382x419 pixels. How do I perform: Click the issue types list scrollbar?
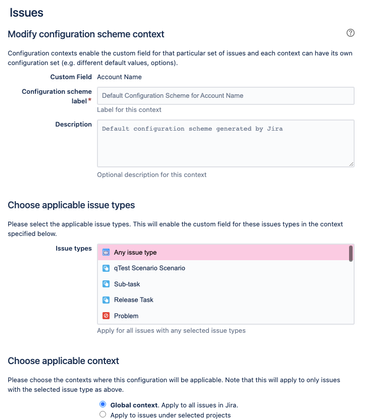coord(351,254)
